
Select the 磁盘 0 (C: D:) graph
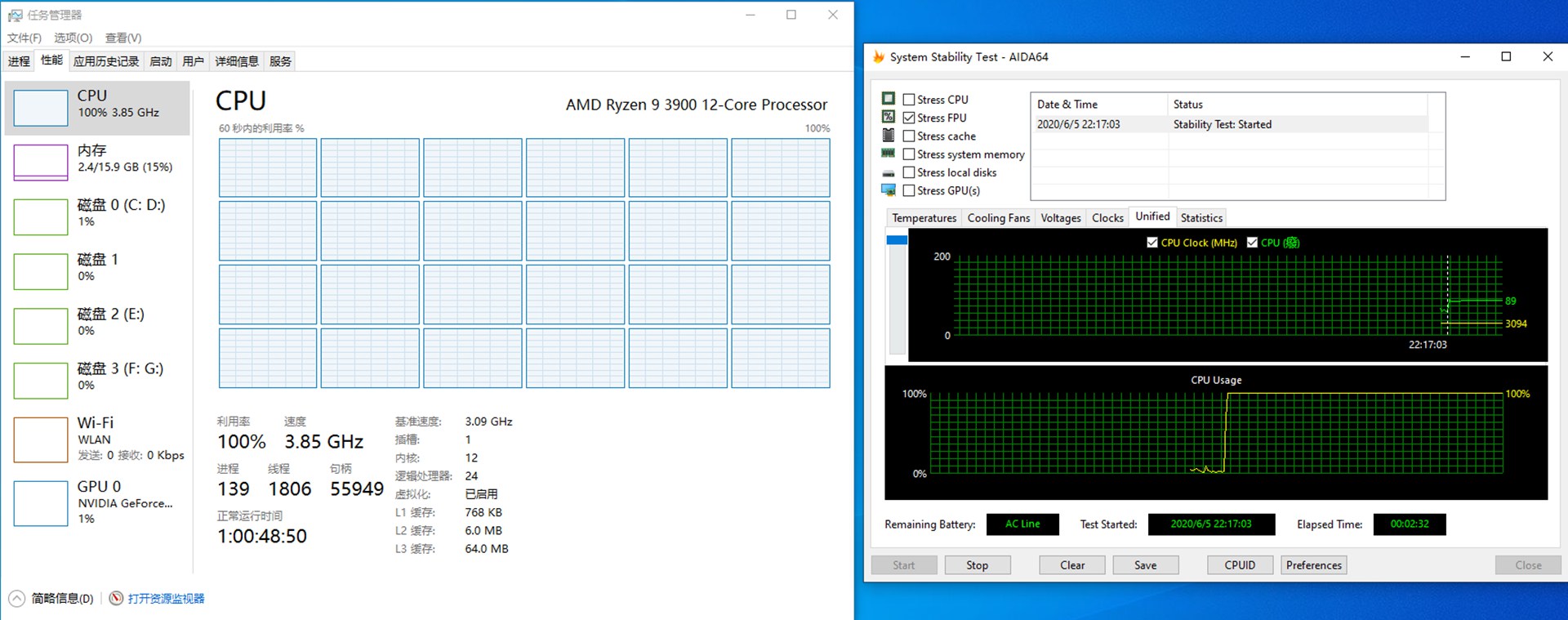click(41, 216)
